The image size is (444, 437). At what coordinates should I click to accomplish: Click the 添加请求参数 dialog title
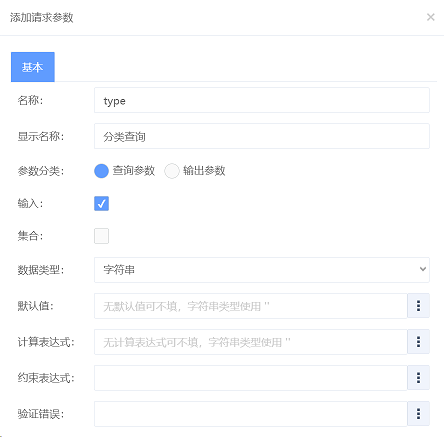tap(41, 17)
